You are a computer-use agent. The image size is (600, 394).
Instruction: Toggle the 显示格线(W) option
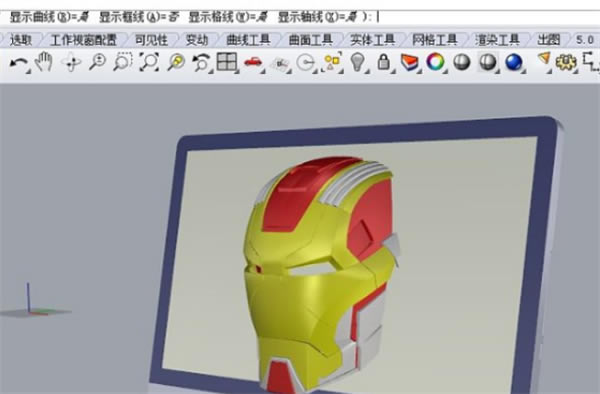tap(228, 17)
